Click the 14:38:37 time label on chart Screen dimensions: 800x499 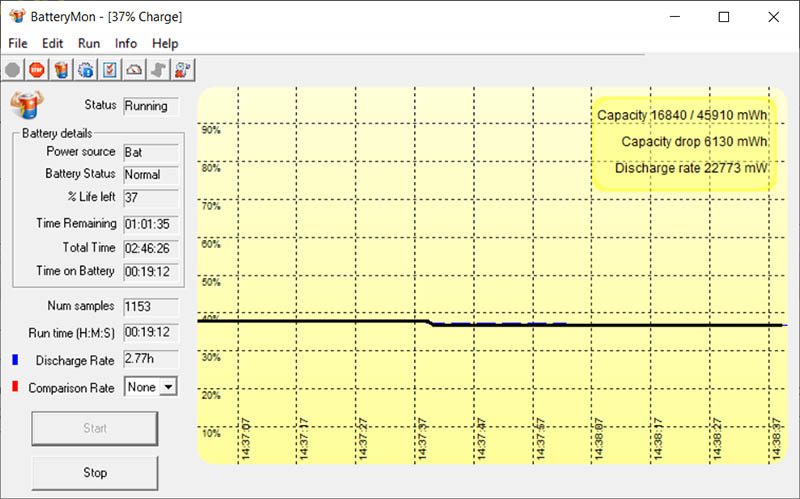(777, 439)
